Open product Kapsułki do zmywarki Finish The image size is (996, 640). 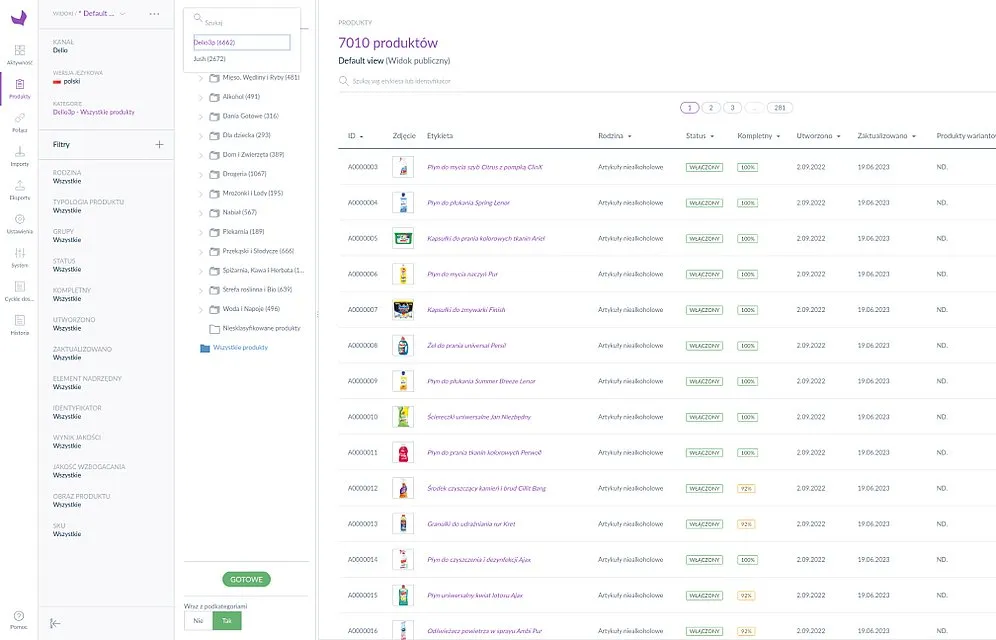tap(466, 310)
